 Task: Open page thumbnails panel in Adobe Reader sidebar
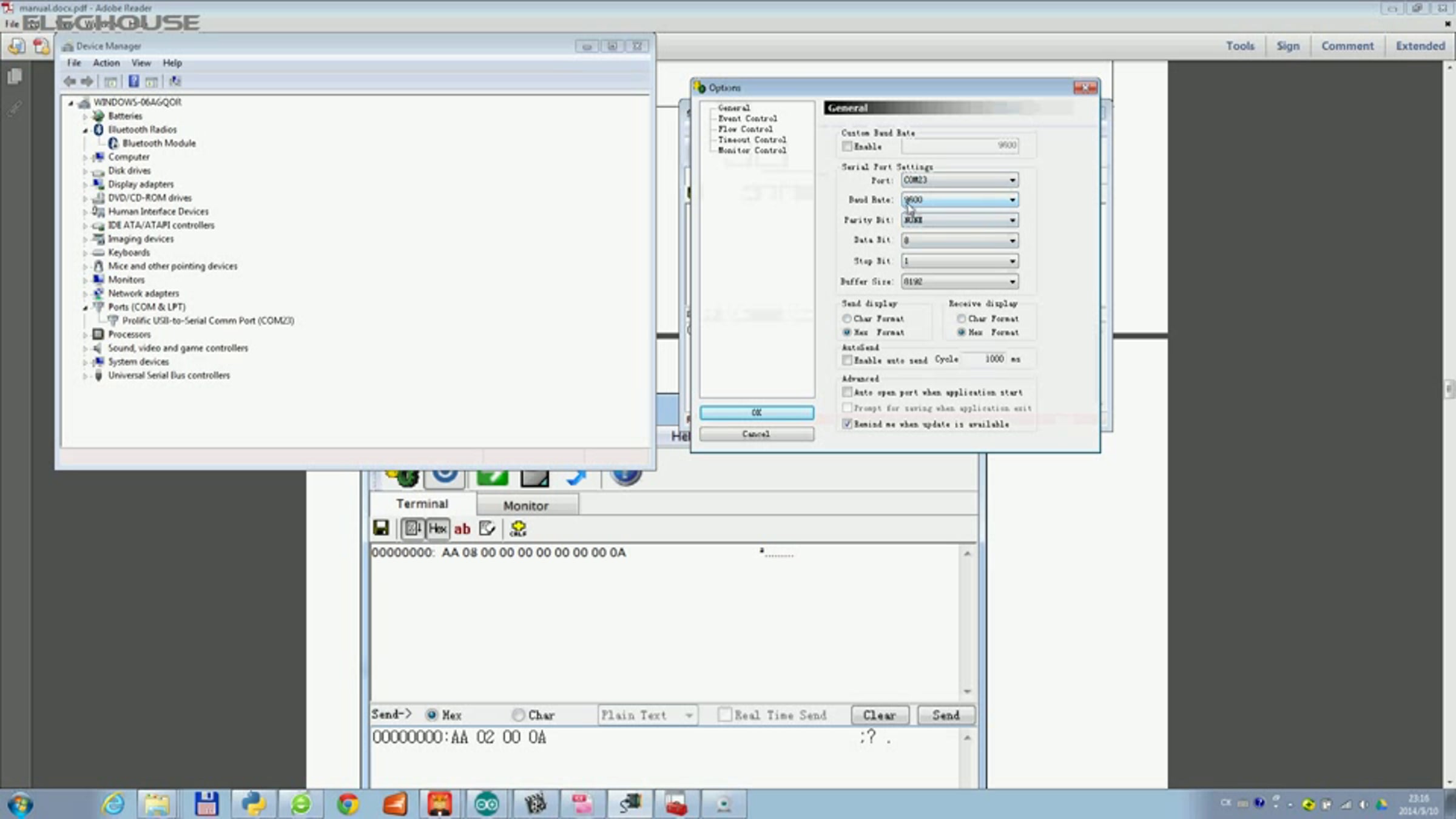pyautogui.click(x=15, y=76)
